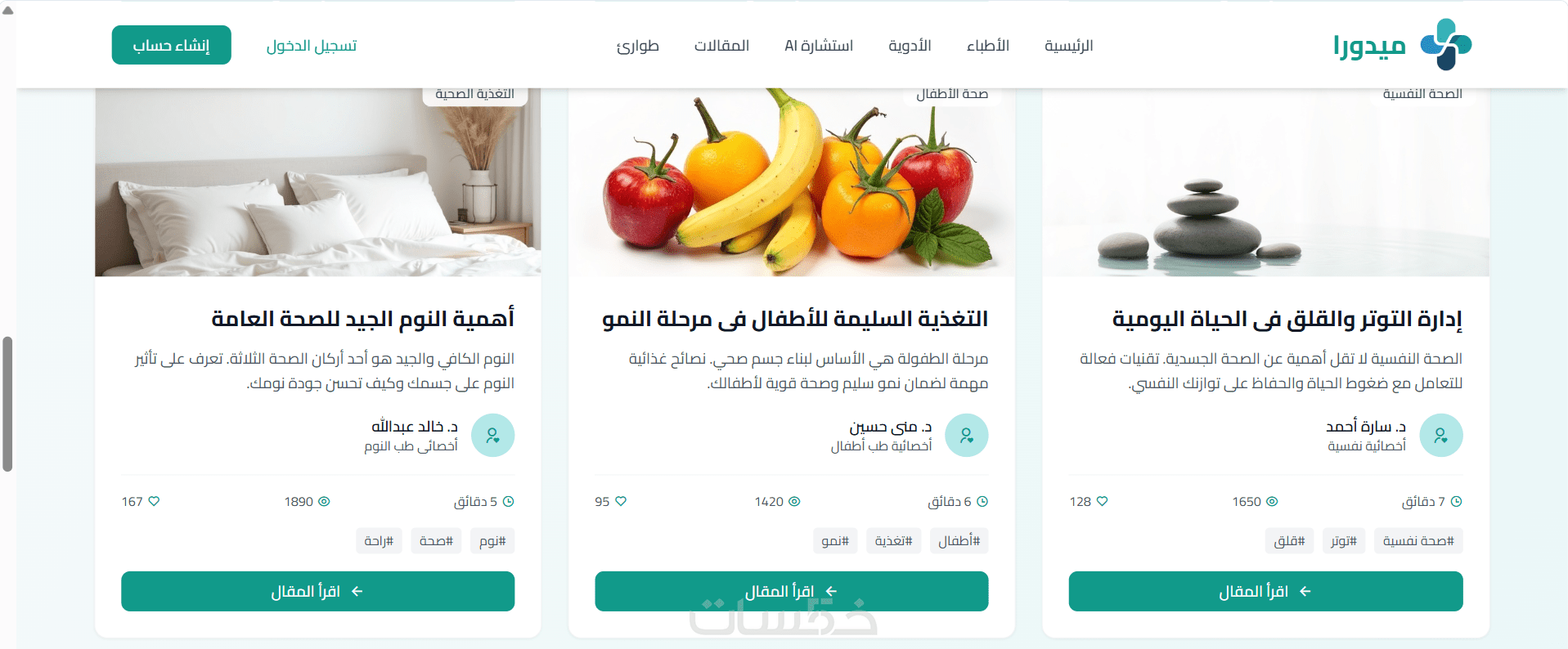Read the stress management article via اقرأ المقال

[1265, 591]
